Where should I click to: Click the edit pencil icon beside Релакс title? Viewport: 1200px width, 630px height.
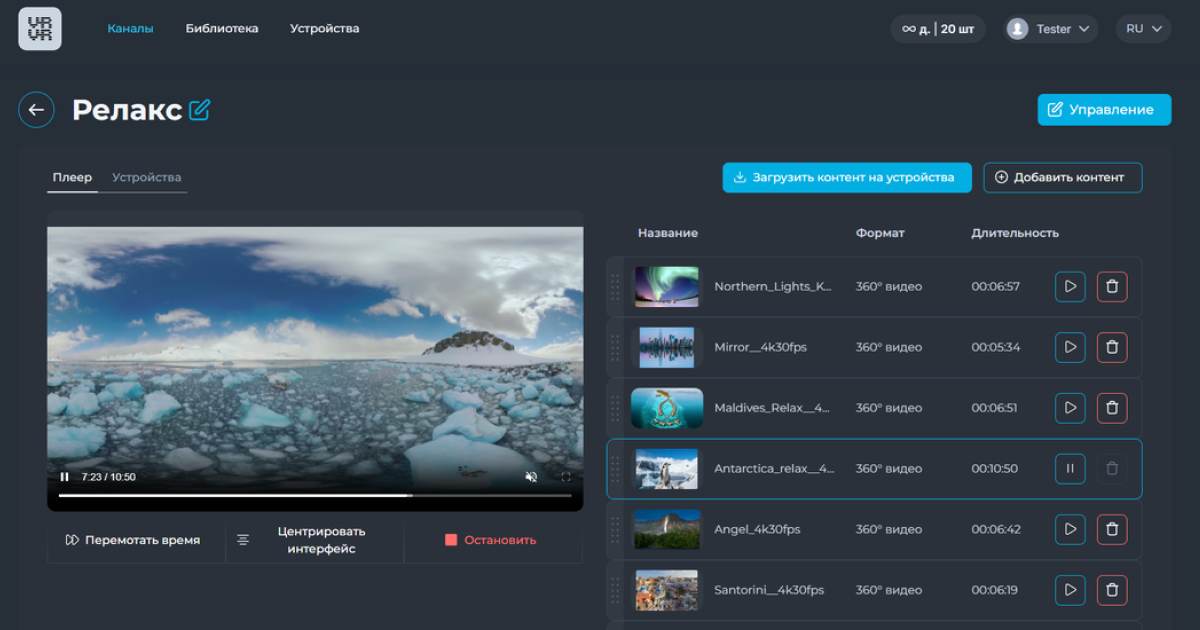(200, 110)
